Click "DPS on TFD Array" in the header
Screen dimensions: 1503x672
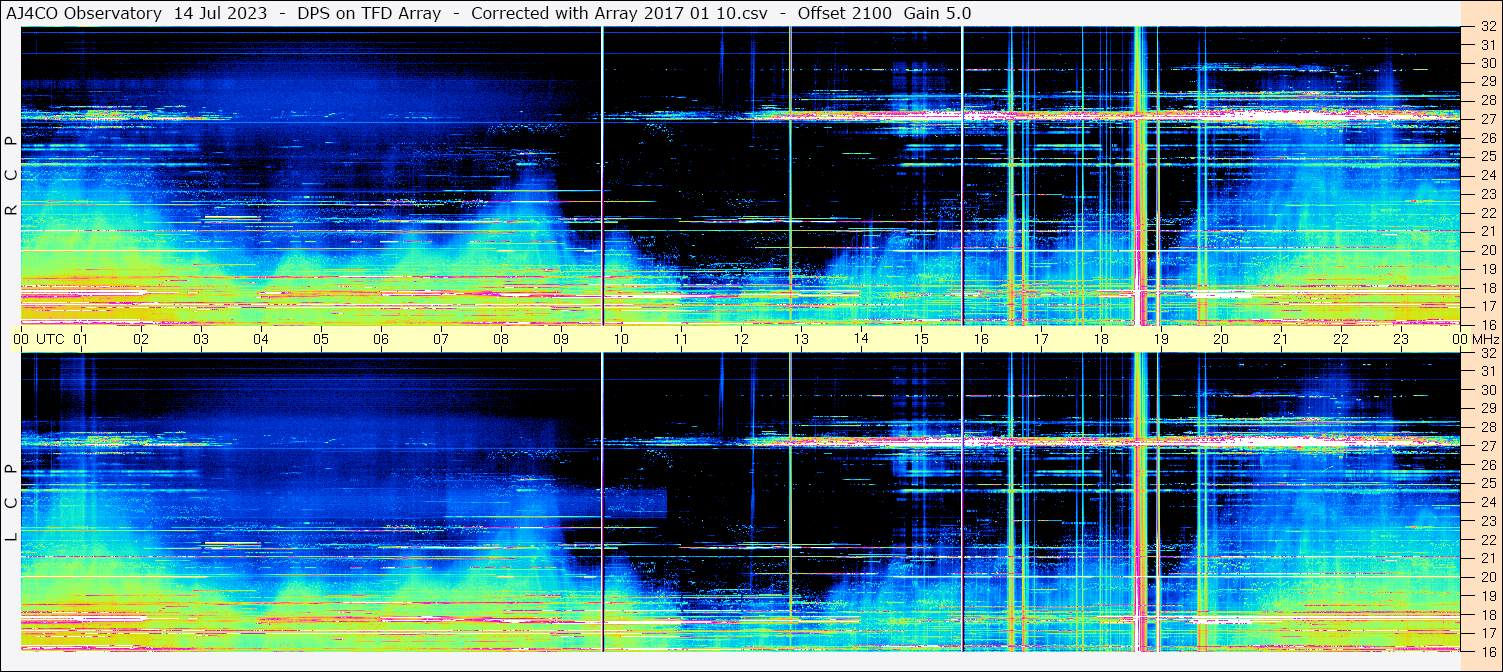click(x=369, y=14)
